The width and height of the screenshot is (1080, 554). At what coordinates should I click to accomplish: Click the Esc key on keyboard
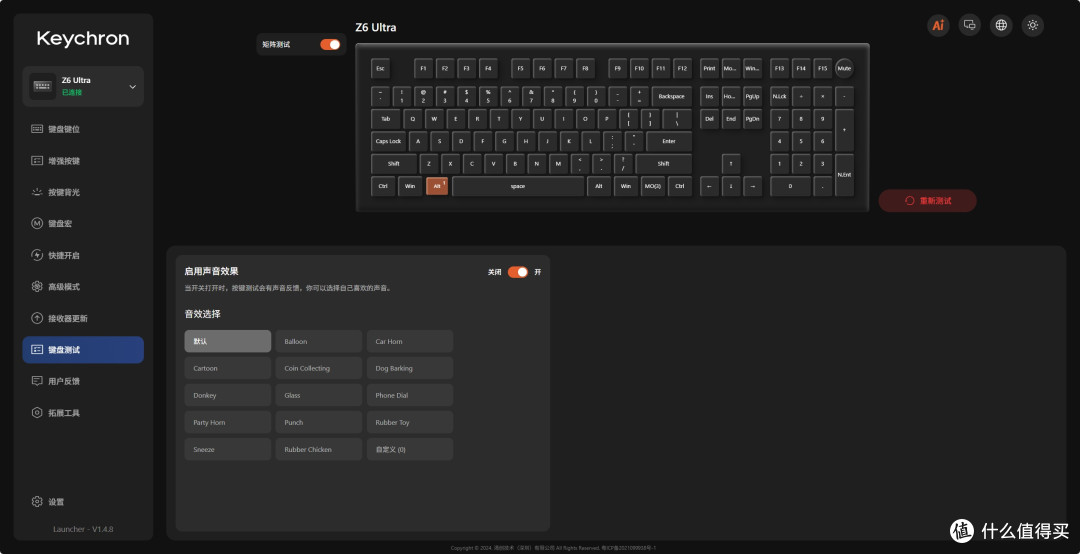(x=380, y=68)
